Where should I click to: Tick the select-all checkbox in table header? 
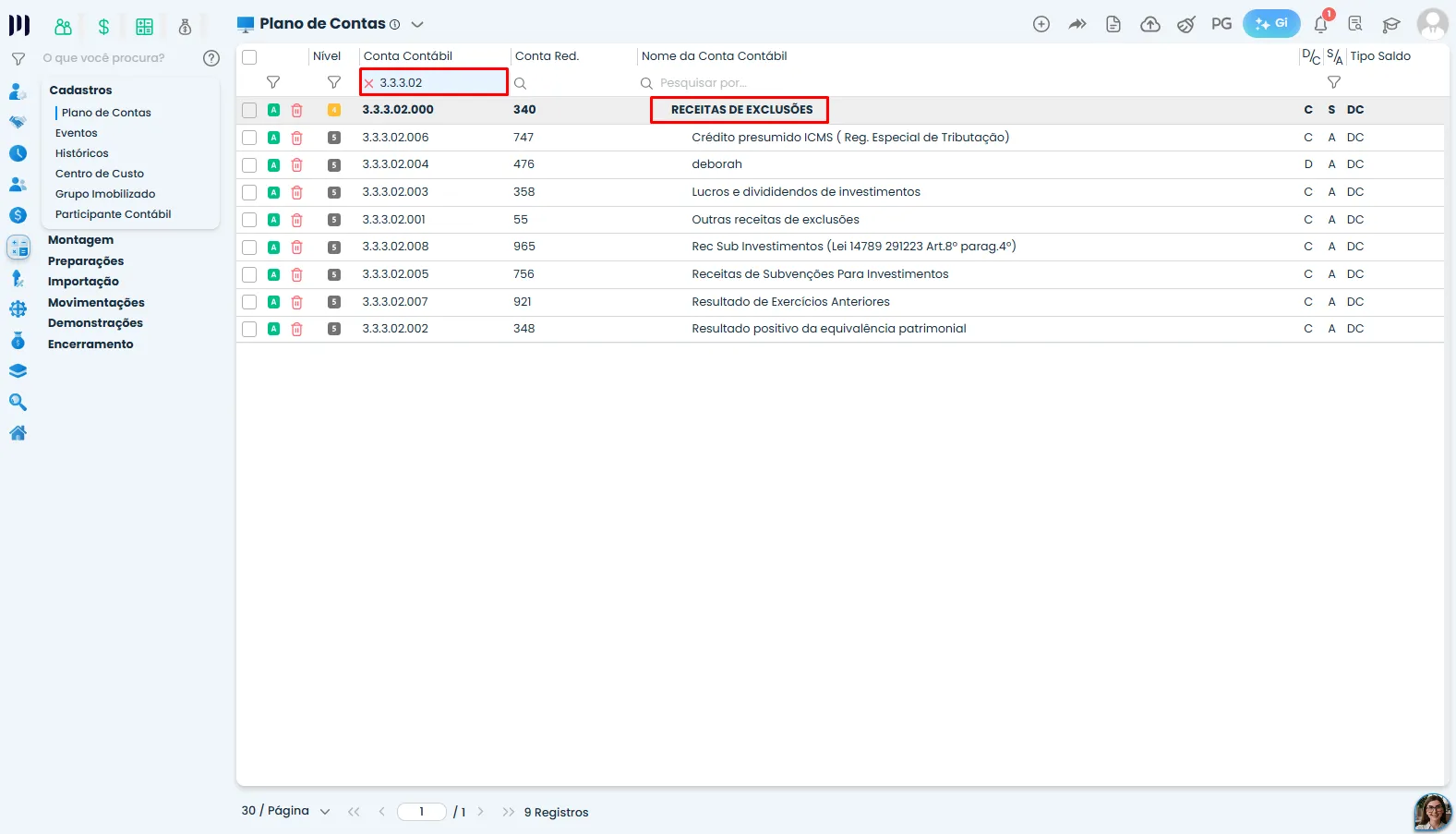249,57
